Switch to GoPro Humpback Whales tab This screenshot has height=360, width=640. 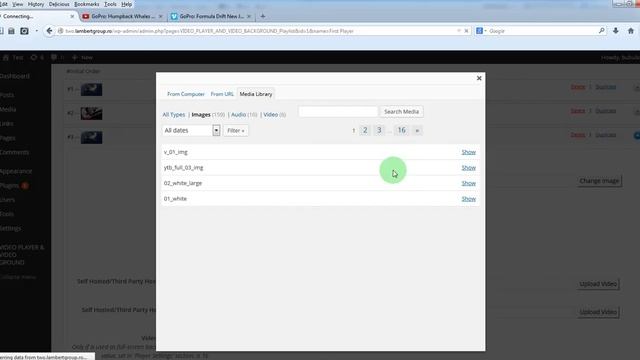122,16
